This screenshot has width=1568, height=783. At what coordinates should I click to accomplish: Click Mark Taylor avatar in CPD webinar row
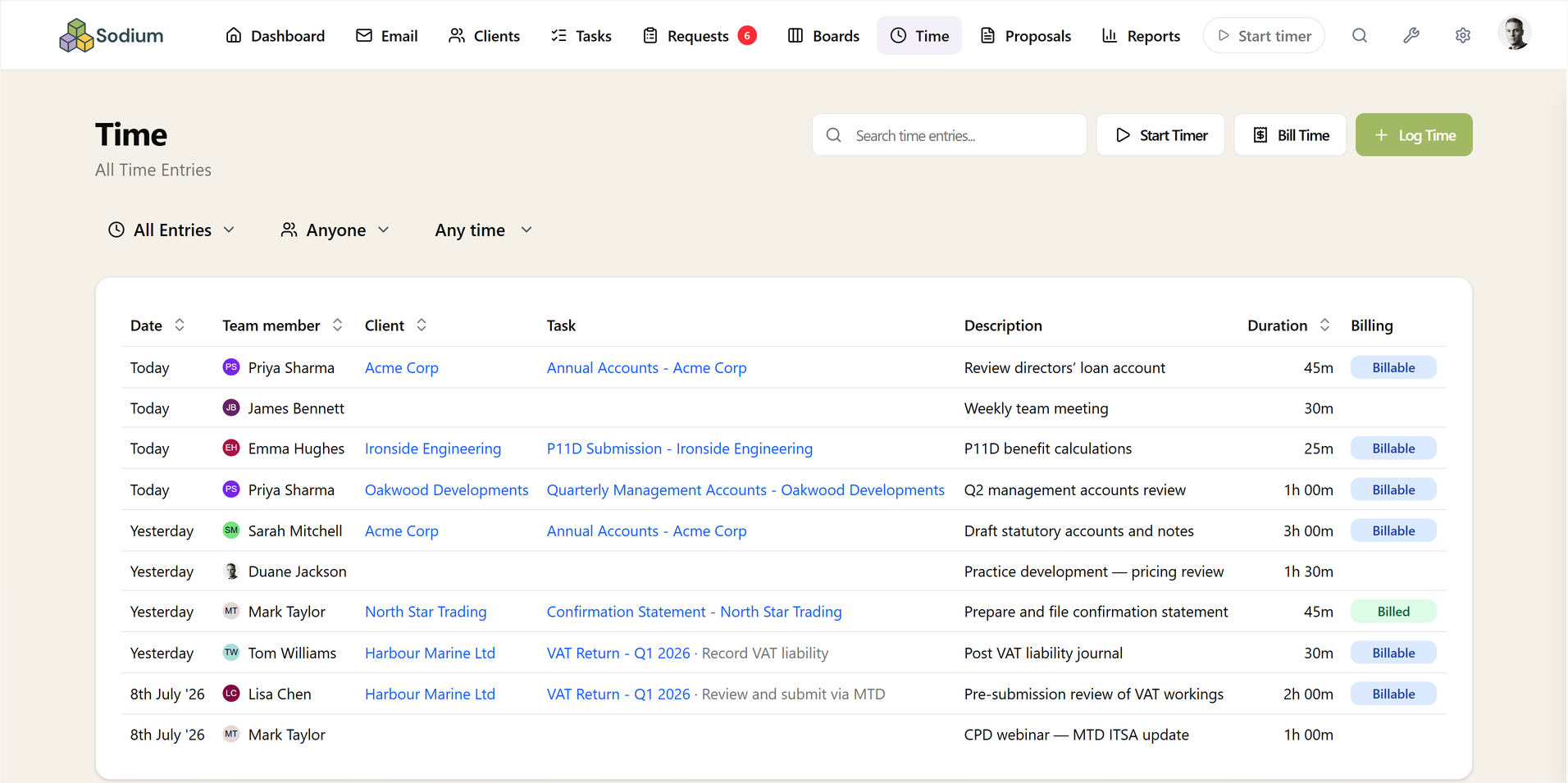pos(231,734)
